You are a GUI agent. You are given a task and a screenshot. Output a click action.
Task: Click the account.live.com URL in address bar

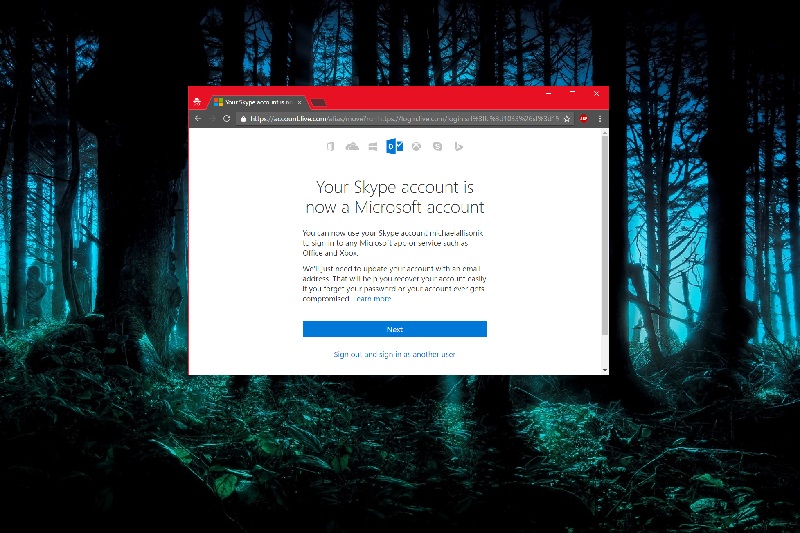pyautogui.click(x=405, y=118)
